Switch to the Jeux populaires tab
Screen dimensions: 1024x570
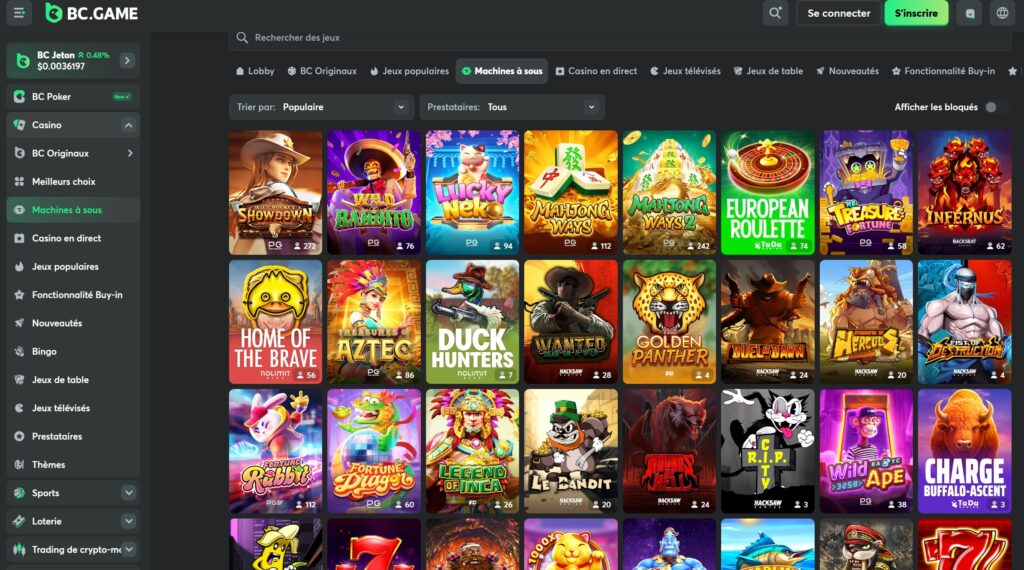[x=409, y=71]
